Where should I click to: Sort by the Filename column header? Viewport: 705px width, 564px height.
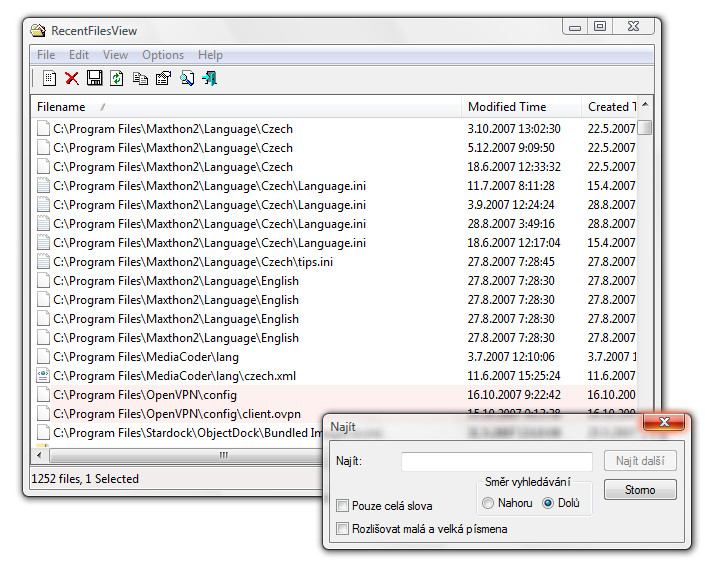(246, 107)
